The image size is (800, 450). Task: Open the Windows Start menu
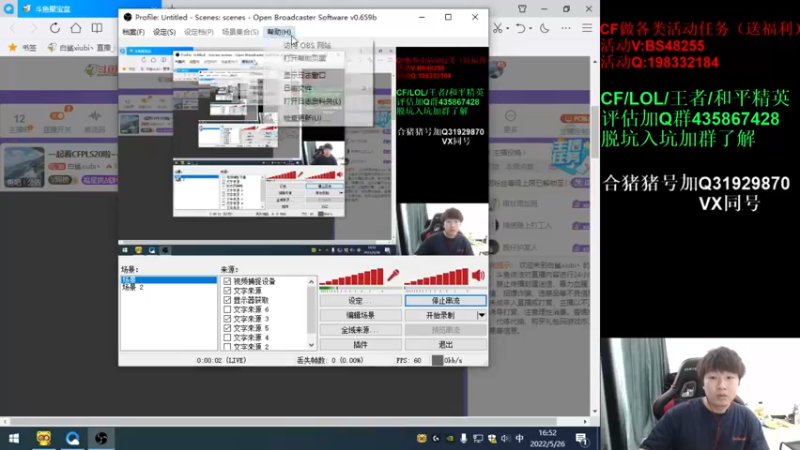point(14,438)
